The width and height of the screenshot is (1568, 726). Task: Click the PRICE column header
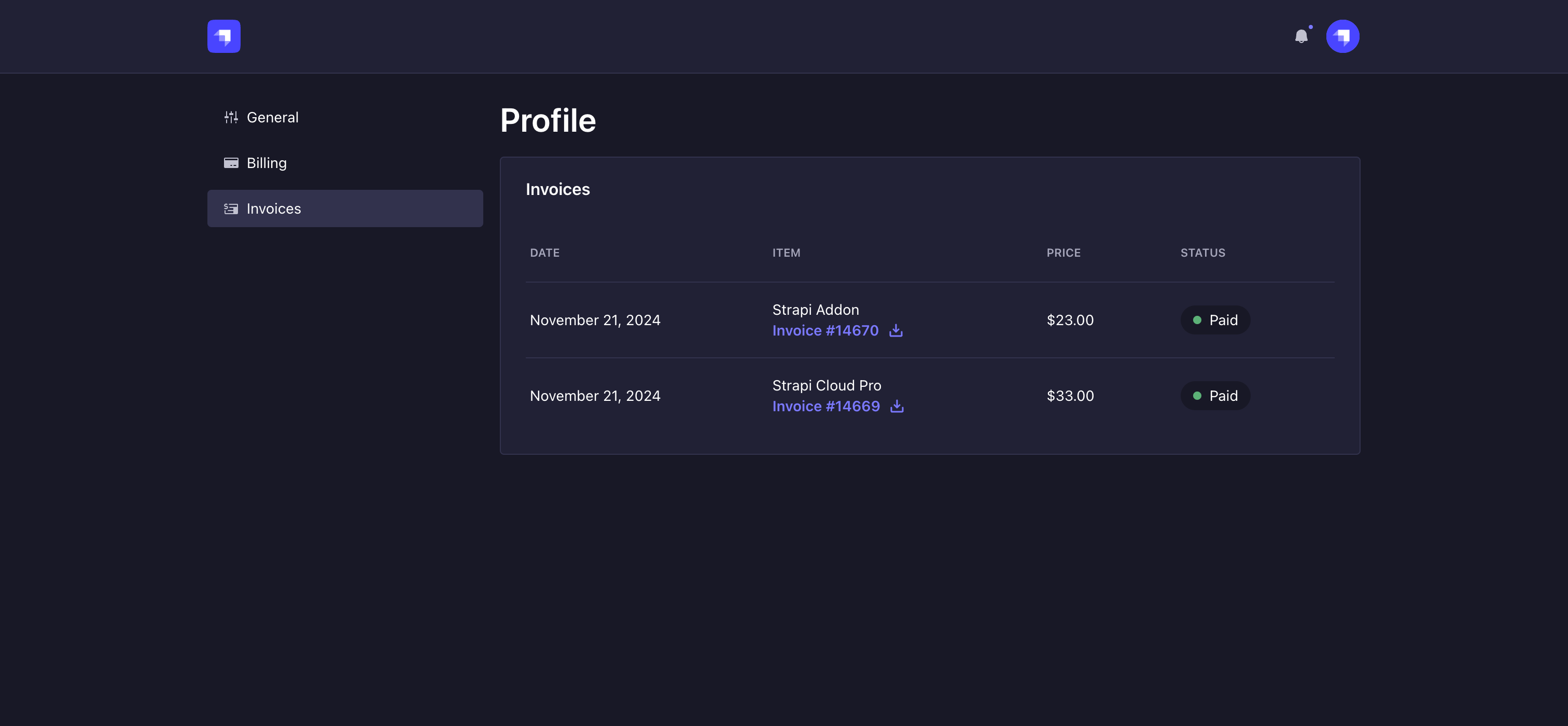1063,253
